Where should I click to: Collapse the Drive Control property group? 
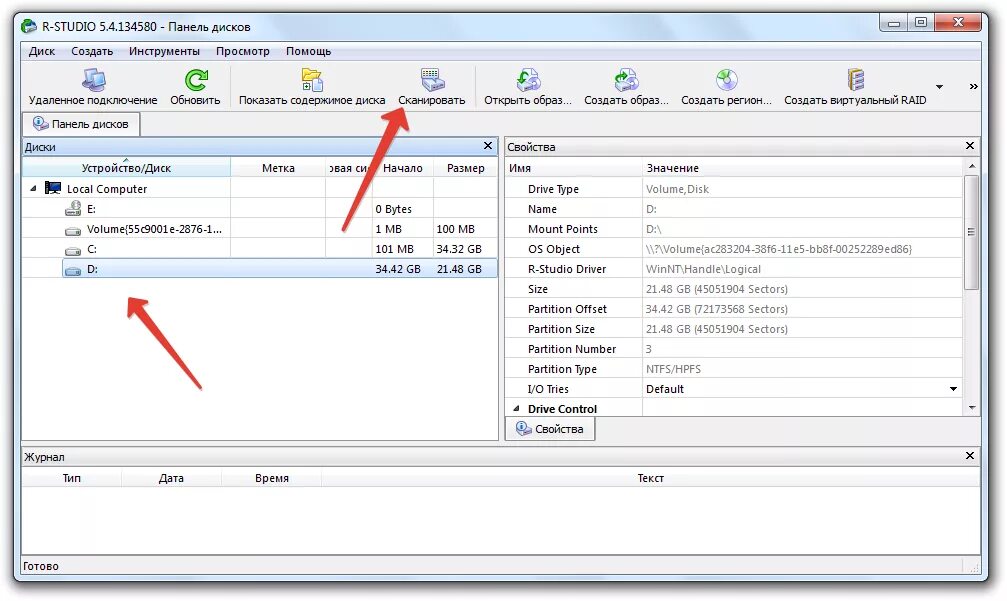click(x=516, y=408)
